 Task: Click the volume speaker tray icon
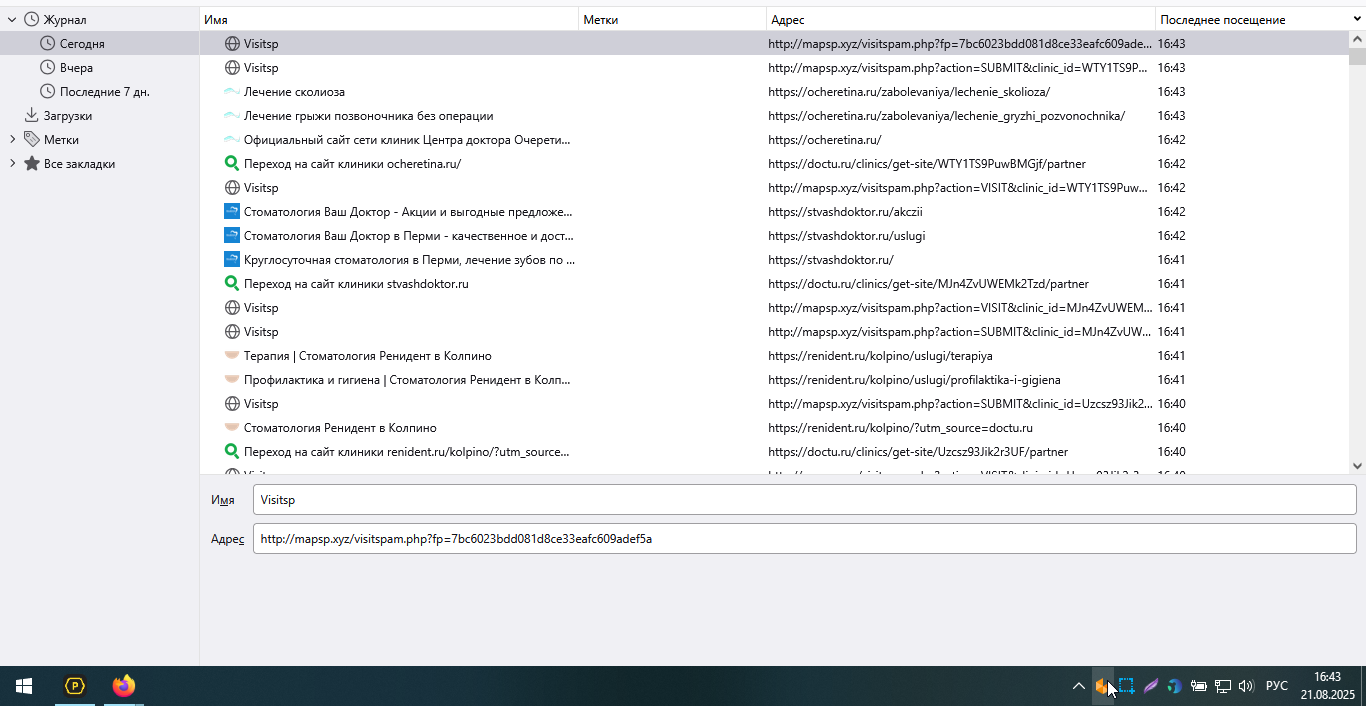1246,686
